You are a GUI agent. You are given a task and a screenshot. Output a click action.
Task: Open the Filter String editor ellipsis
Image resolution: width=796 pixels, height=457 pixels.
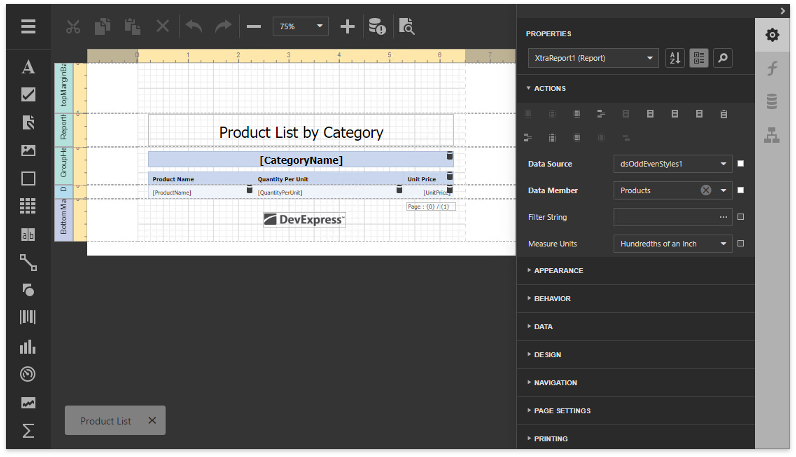coord(723,217)
